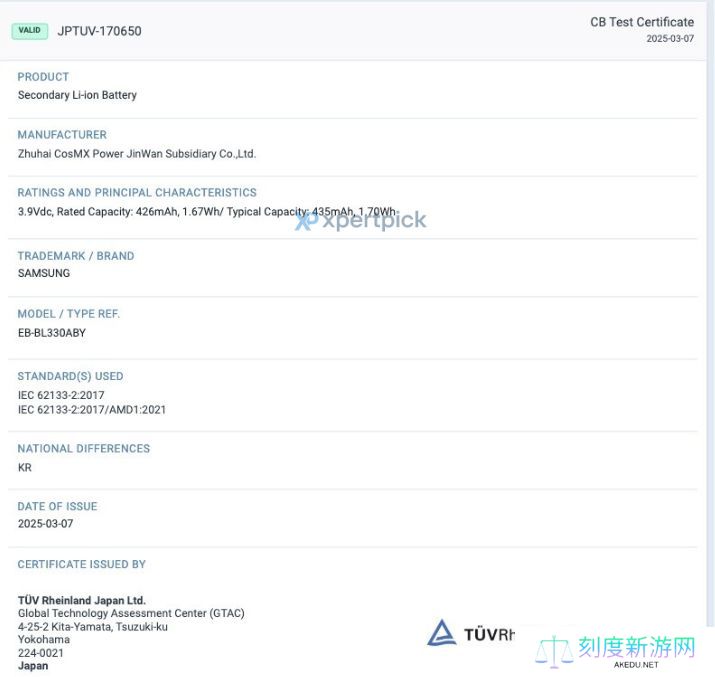Select the text Secondary Li-ion Battery
715x677 pixels.
coord(77,95)
